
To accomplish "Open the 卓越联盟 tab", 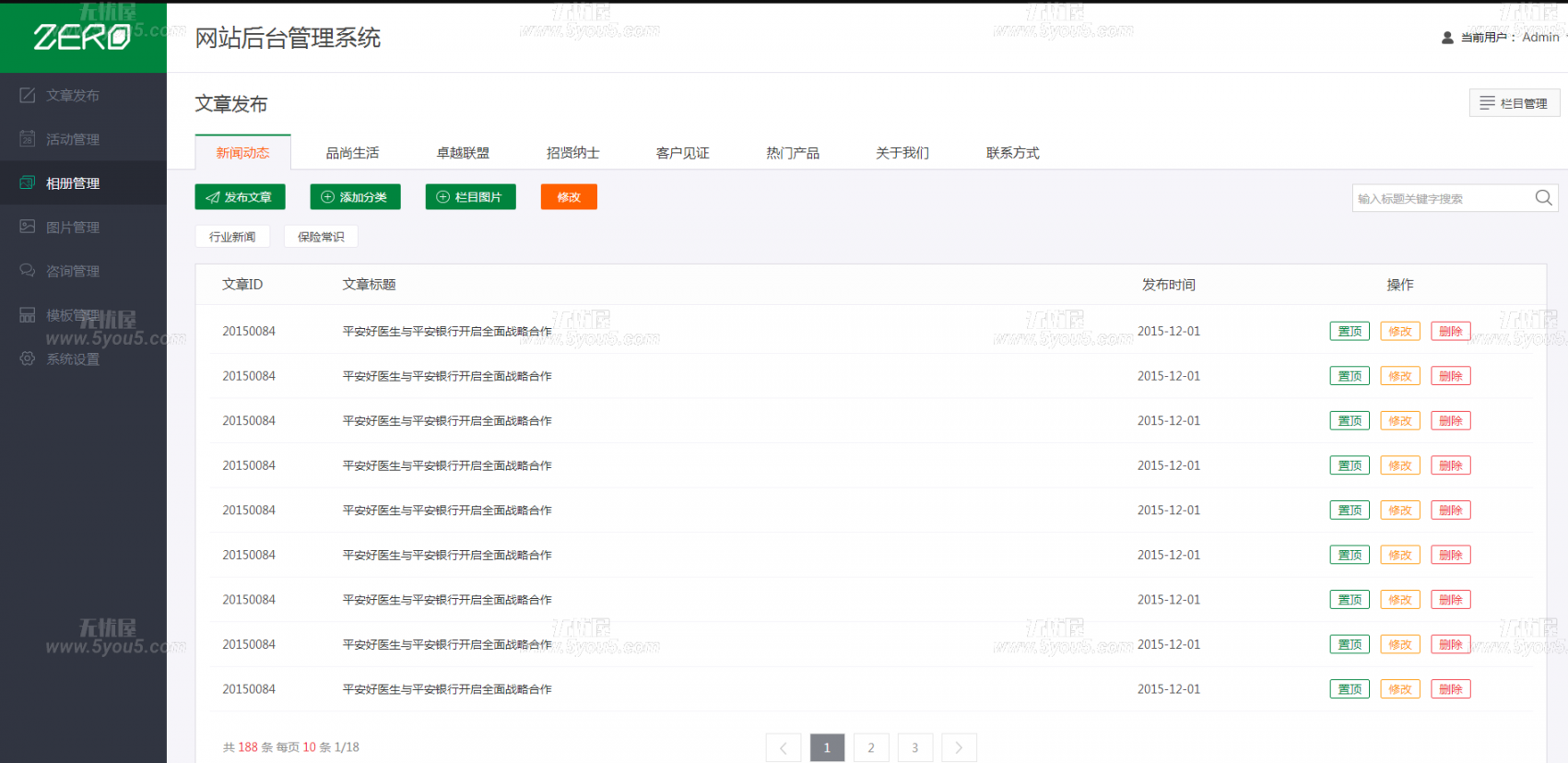I will coord(463,153).
